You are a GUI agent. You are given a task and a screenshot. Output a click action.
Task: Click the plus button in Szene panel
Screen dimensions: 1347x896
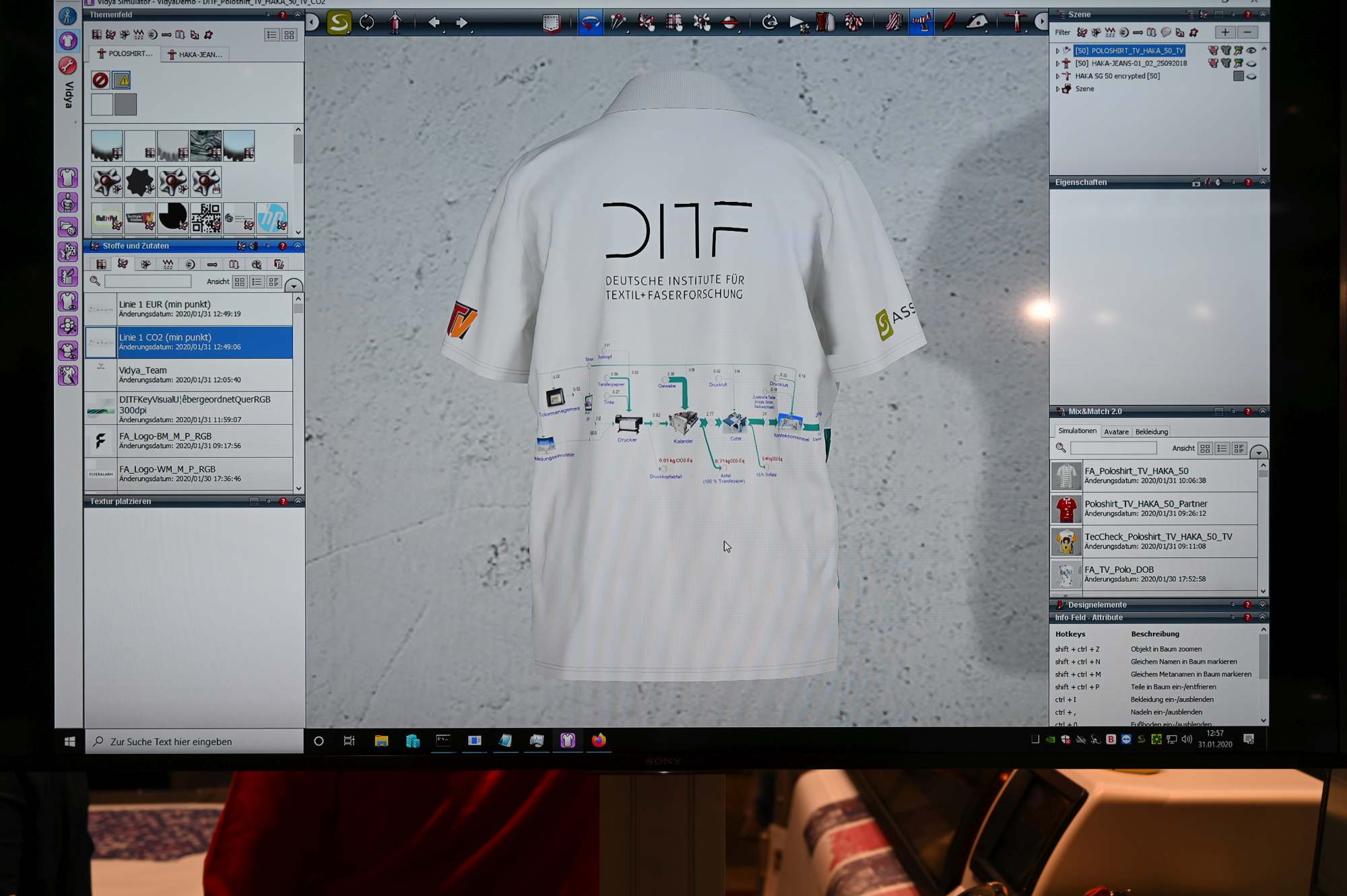(1224, 32)
